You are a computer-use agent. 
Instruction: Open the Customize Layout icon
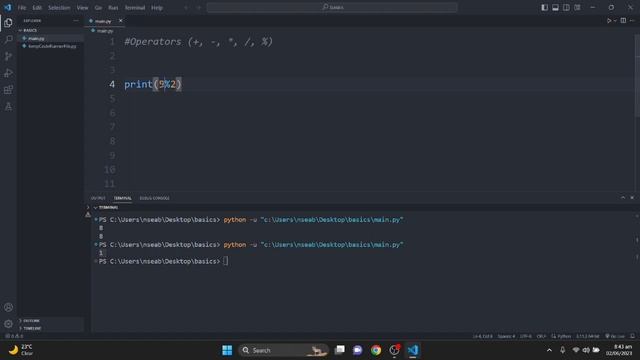(578, 7)
